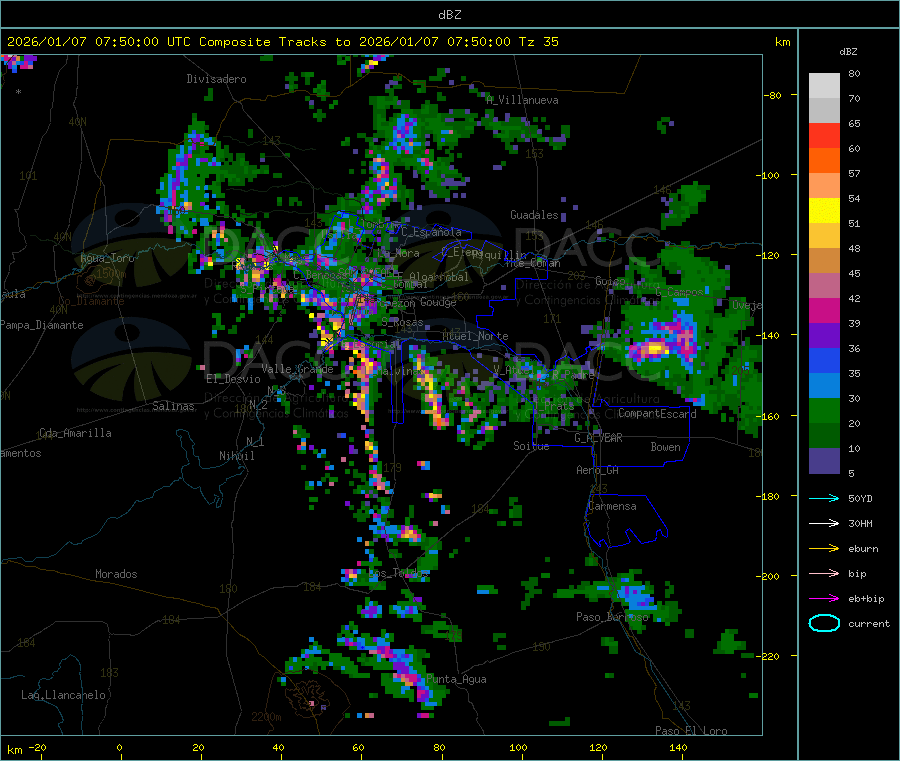Viewport: 900px width, 761px height.
Task: Click the Divisadero map label
Action: [216, 79]
